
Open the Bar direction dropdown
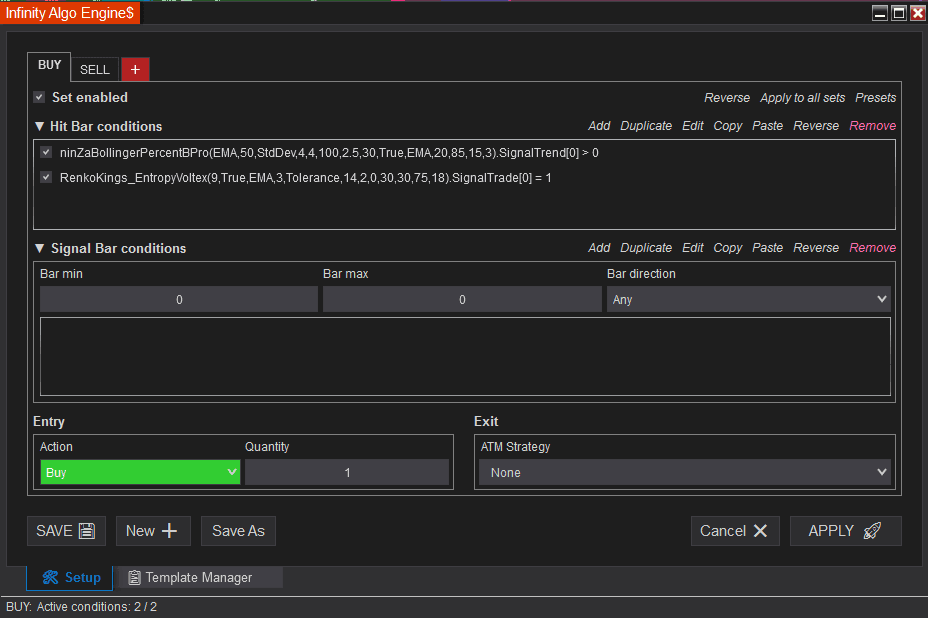click(748, 300)
